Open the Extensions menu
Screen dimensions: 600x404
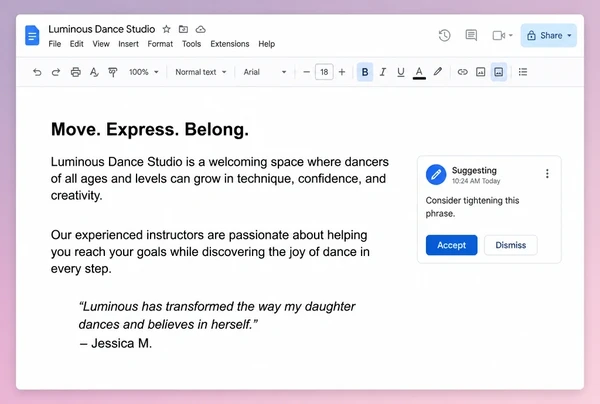coord(230,44)
